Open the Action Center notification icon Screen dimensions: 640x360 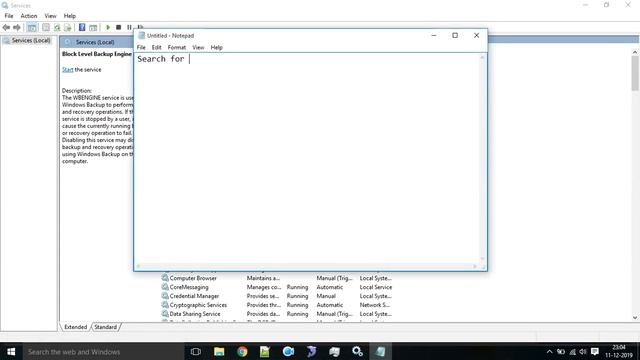[595, 352]
